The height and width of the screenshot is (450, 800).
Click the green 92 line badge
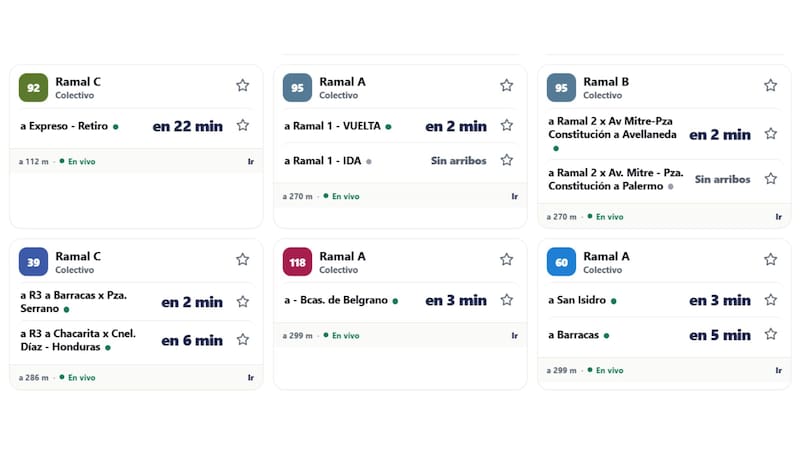(x=33, y=88)
